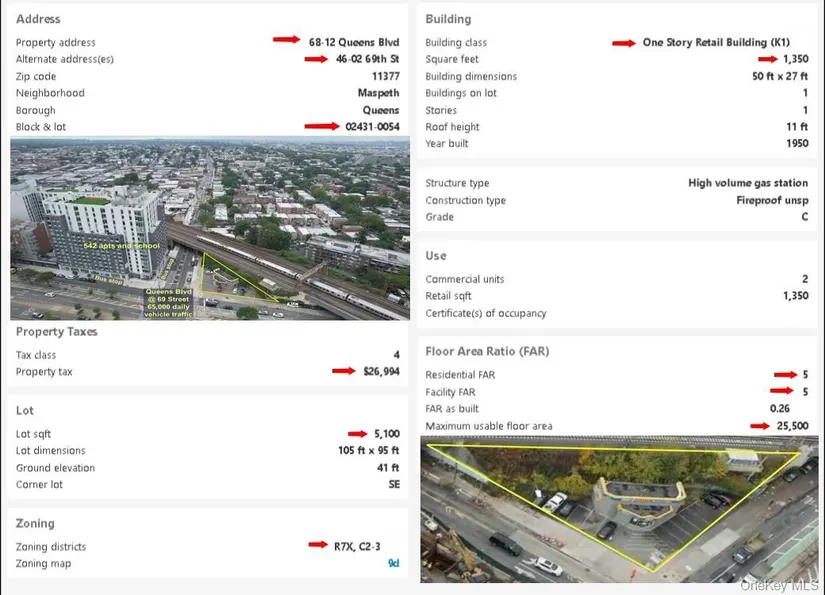Open the aerial Queens Blvd neighborhood photo
This screenshot has height=595, width=825.
click(209, 229)
